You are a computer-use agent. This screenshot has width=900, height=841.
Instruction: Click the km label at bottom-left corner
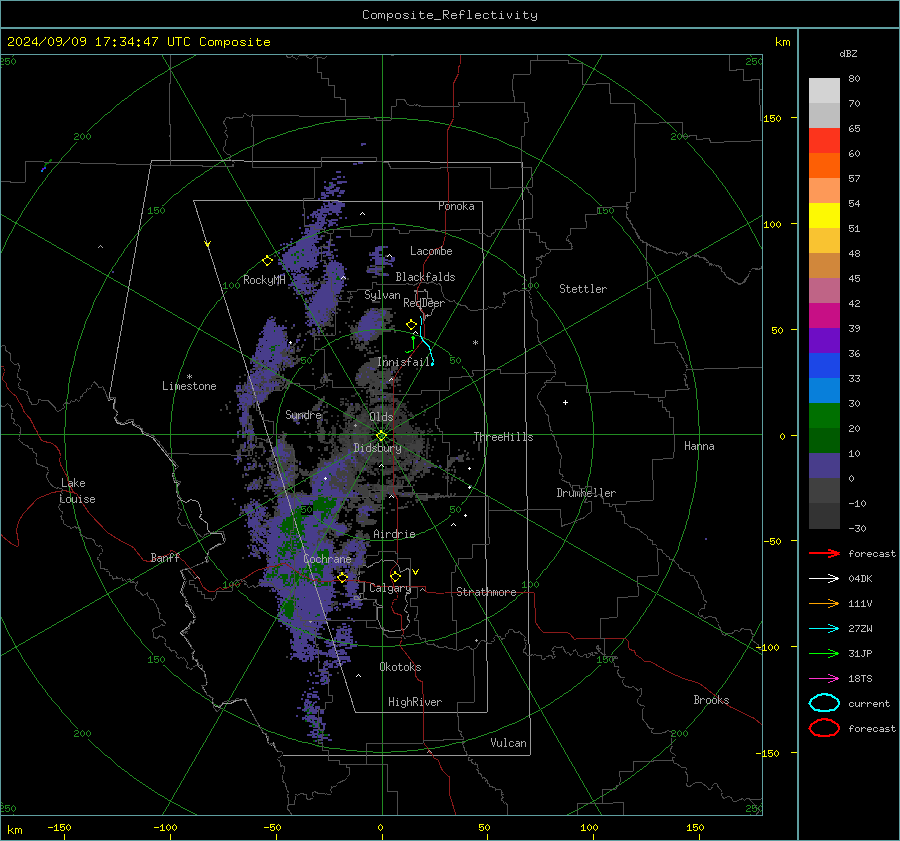pyautogui.click(x=14, y=830)
